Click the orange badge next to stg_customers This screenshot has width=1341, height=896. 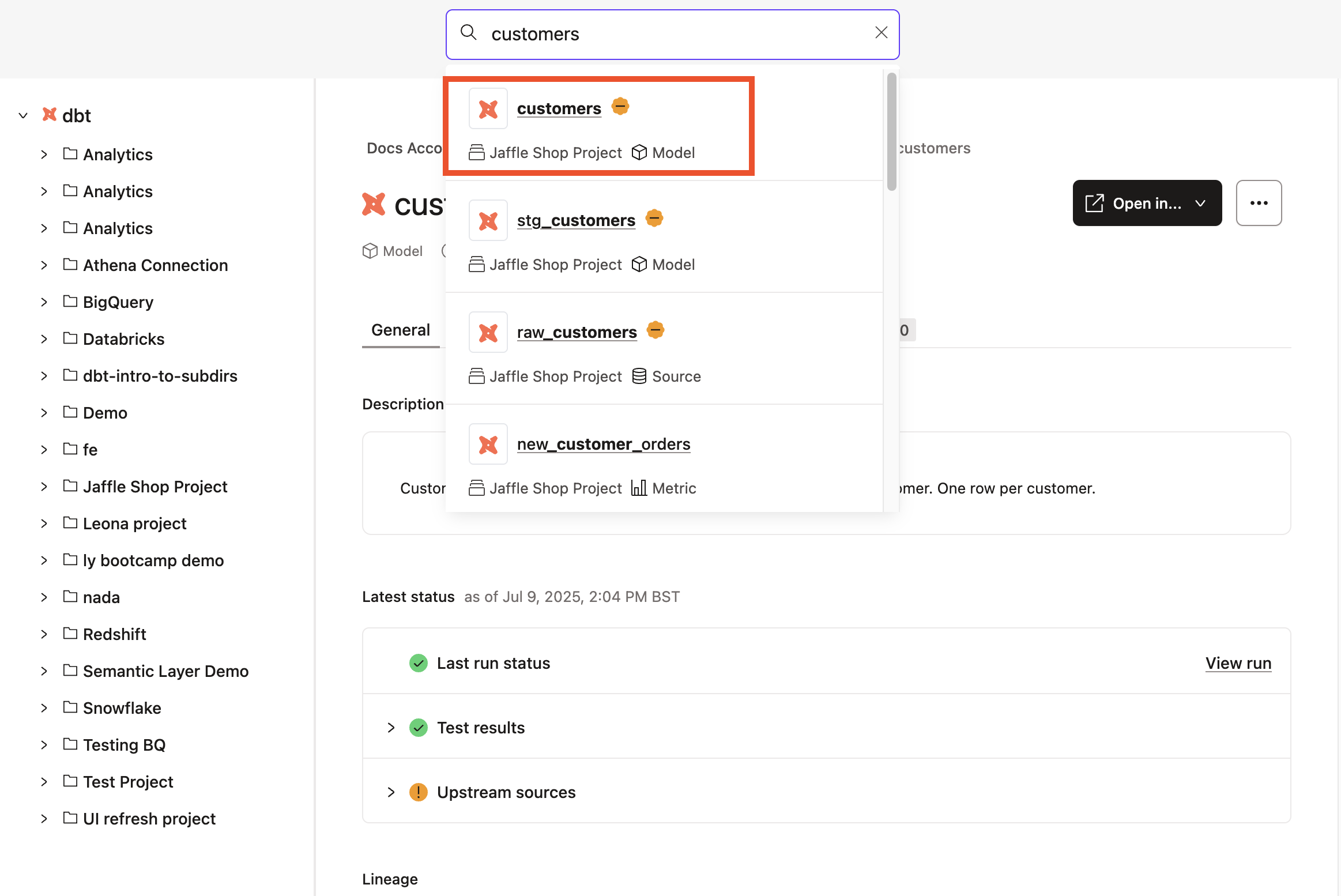[654, 218]
